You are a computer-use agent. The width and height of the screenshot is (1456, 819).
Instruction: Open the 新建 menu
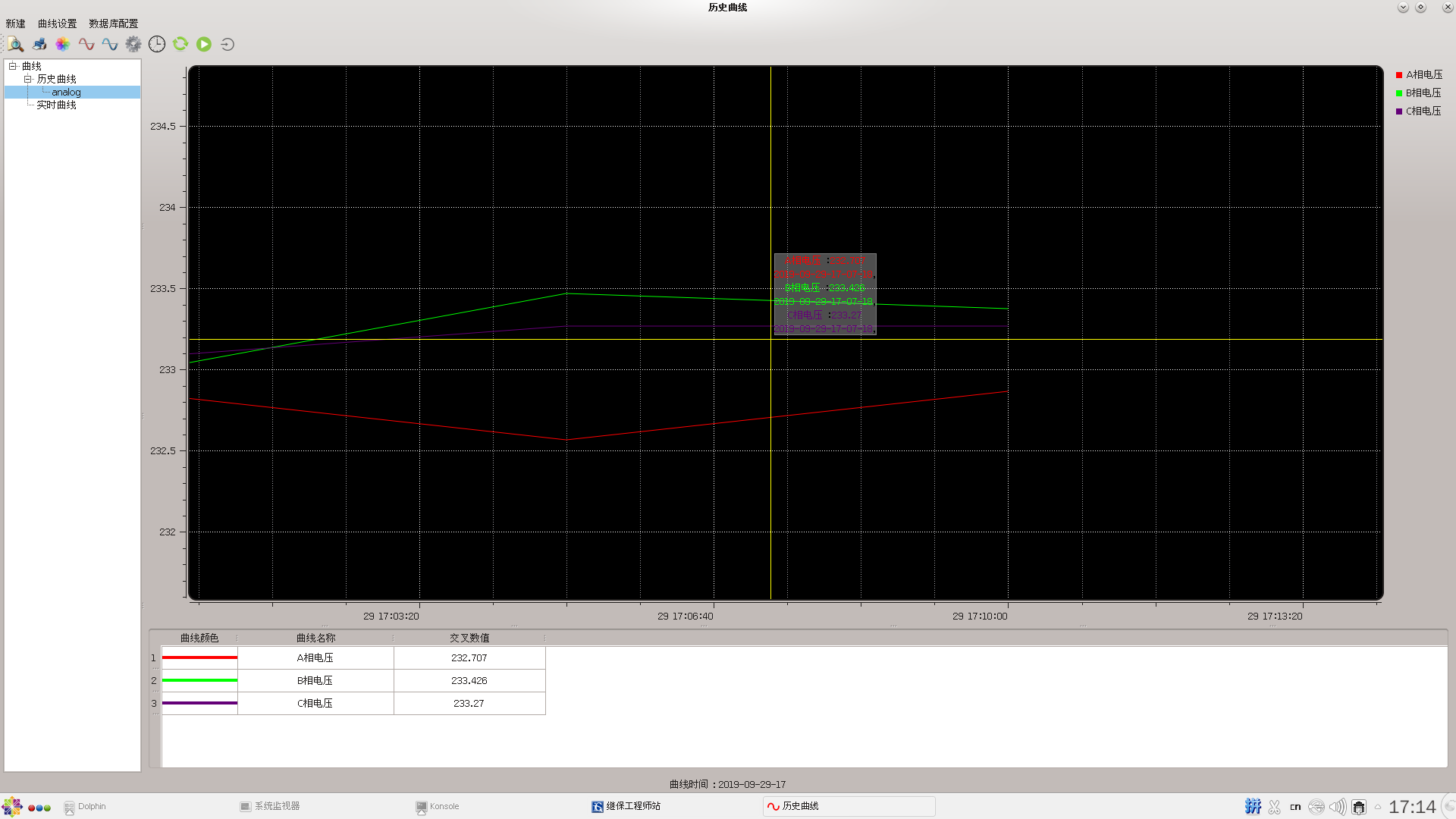tap(15, 24)
